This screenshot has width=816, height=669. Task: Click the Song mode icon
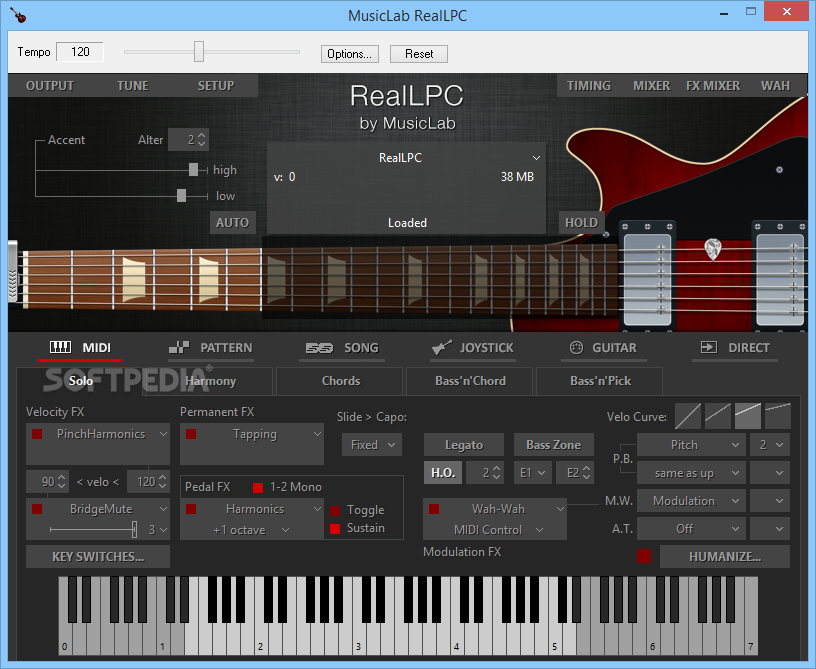tap(319, 348)
